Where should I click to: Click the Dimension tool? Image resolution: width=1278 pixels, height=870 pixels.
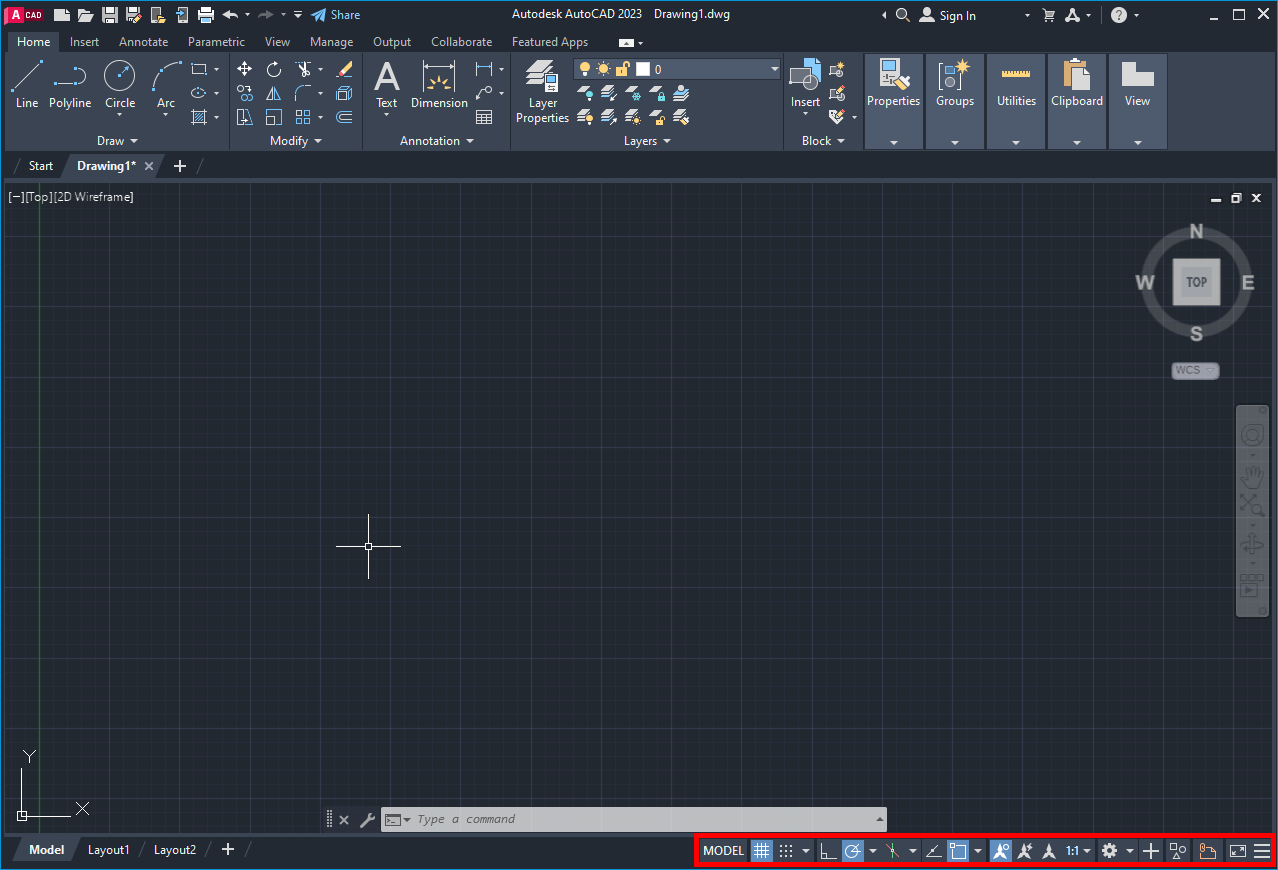(x=439, y=85)
